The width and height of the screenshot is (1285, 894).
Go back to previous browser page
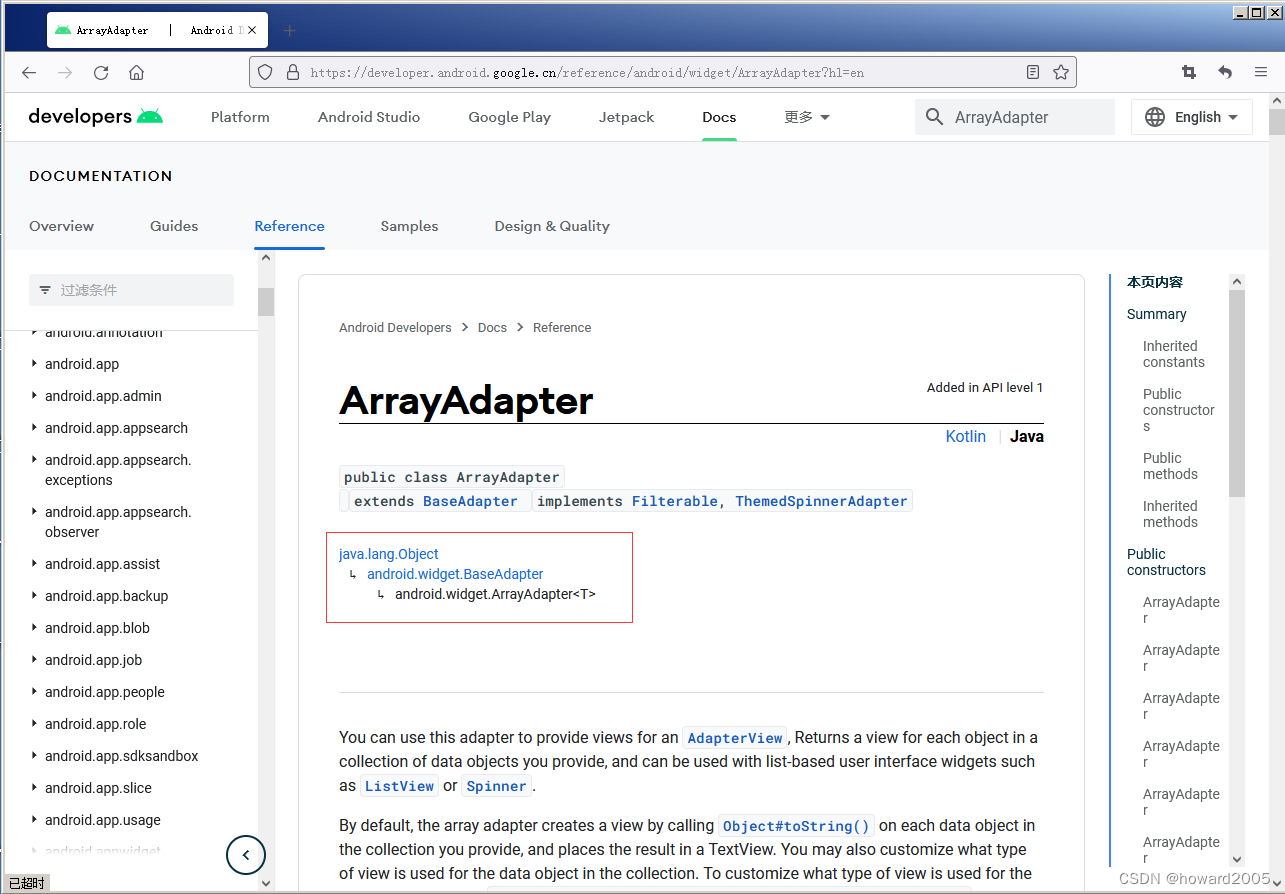29,72
